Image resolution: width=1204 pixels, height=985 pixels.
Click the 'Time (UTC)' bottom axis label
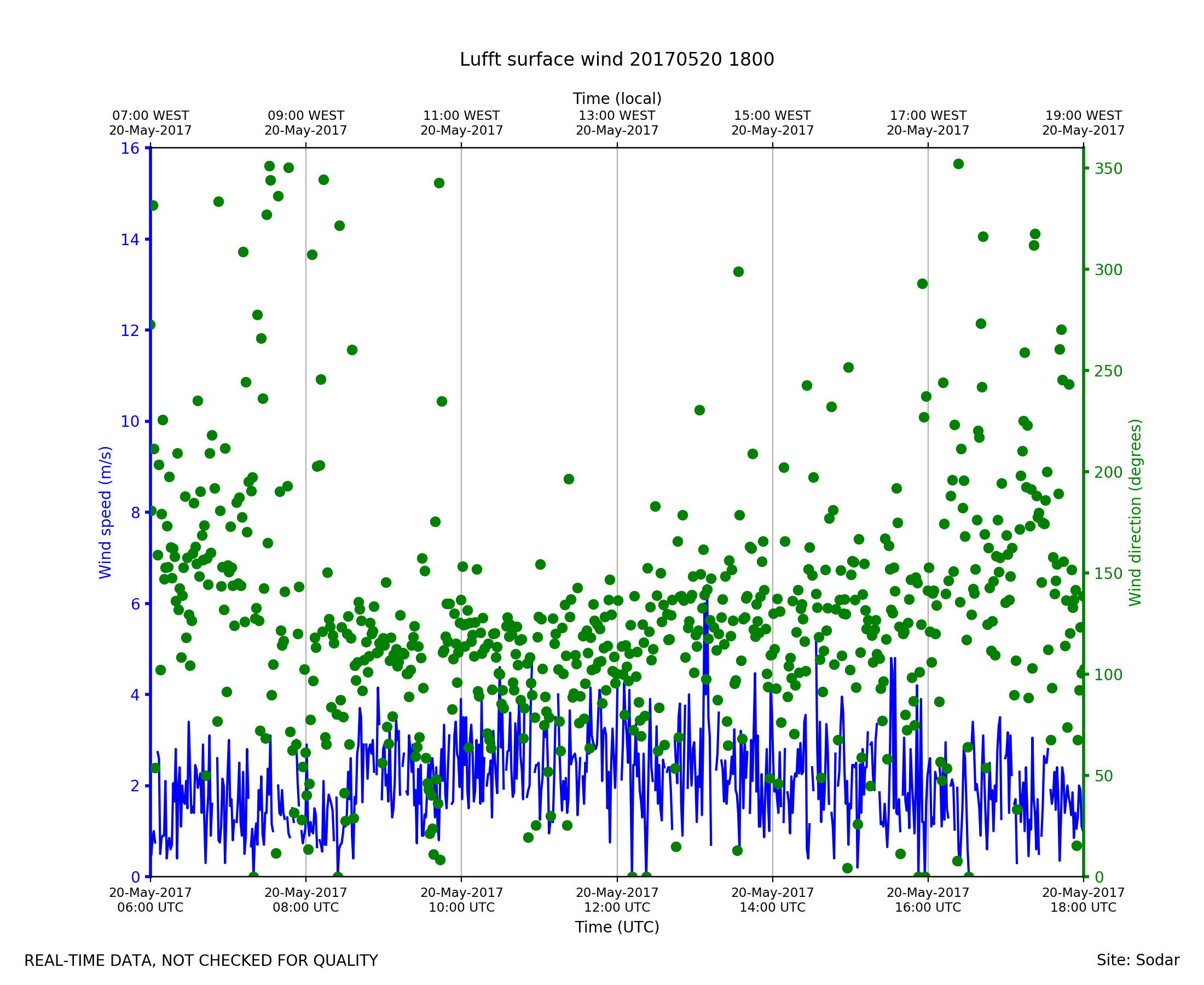617,927
